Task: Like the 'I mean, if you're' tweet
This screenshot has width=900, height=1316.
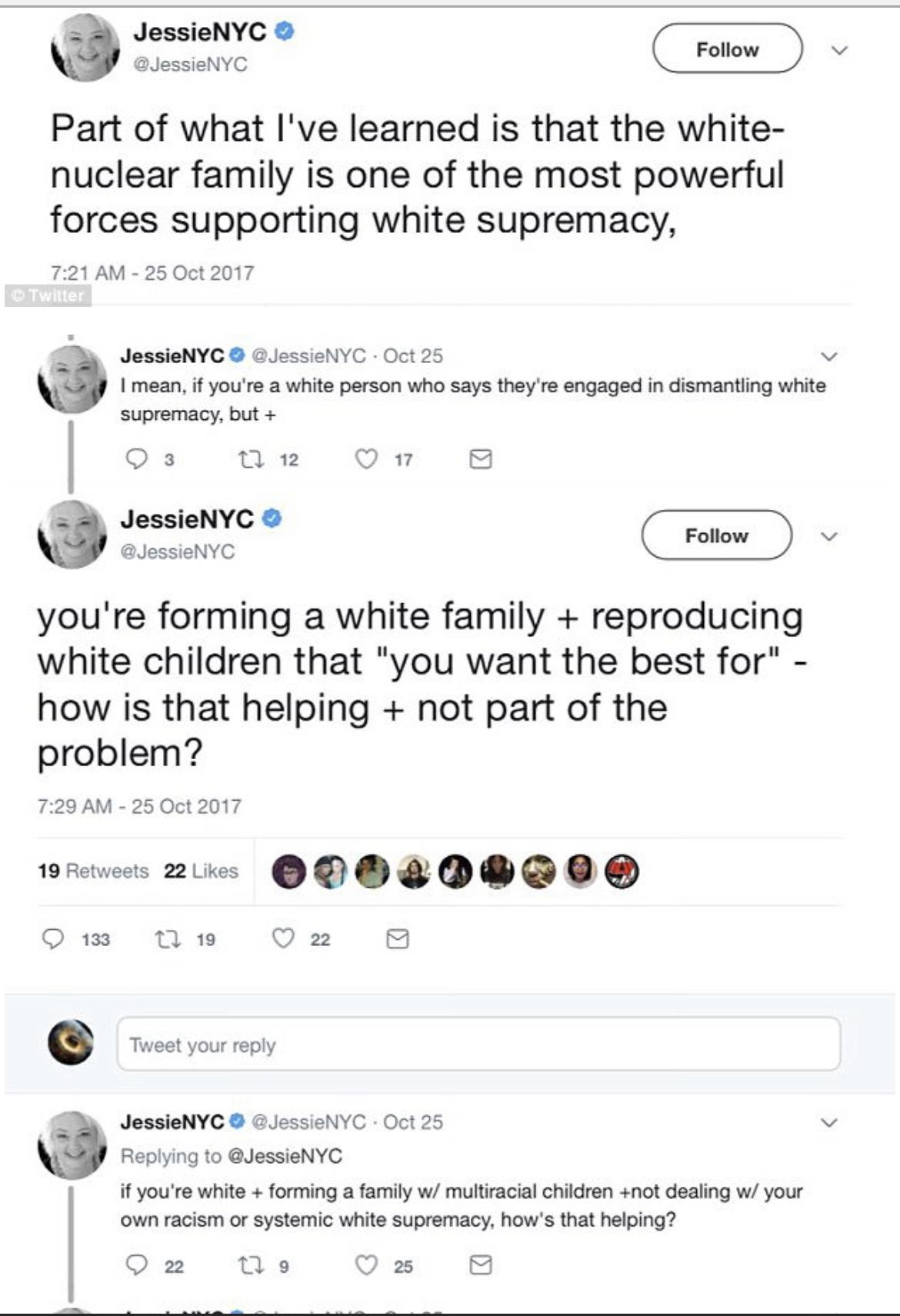Action: click(x=366, y=459)
